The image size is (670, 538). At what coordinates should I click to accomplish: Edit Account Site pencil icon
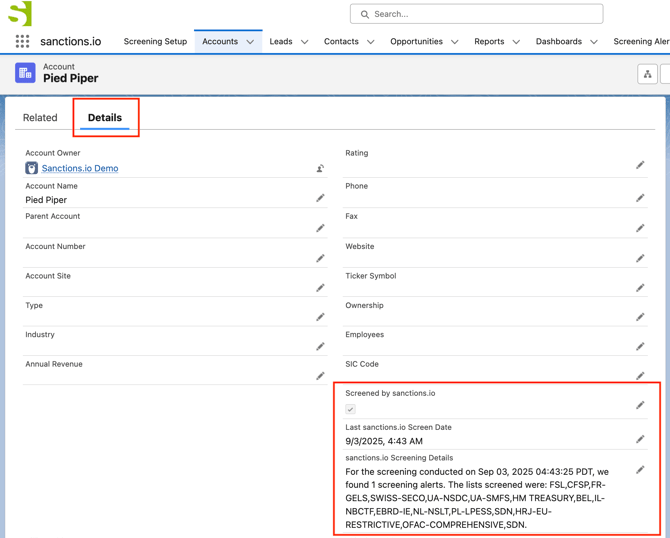[320, 288]
